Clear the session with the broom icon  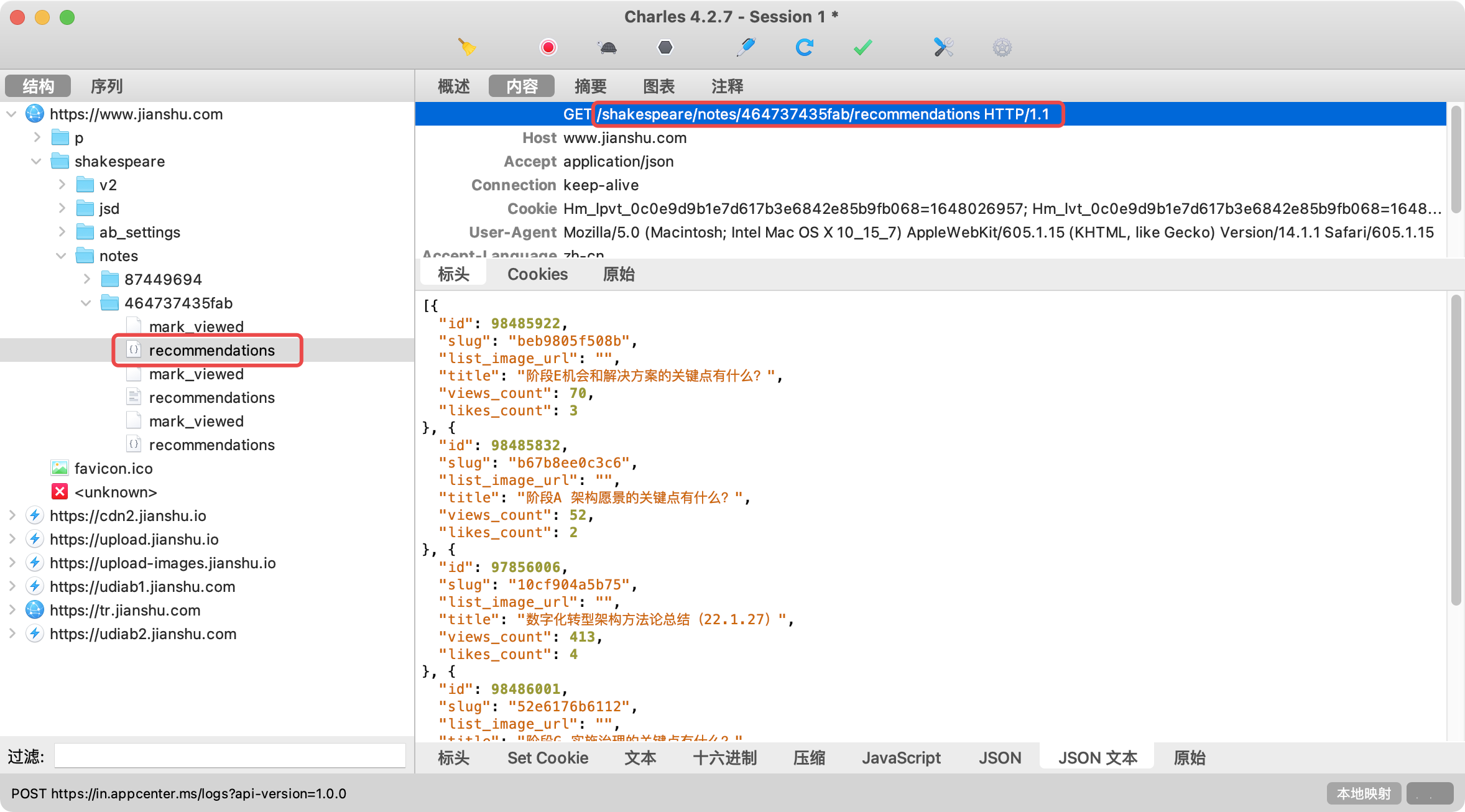[x=467, y=47]
